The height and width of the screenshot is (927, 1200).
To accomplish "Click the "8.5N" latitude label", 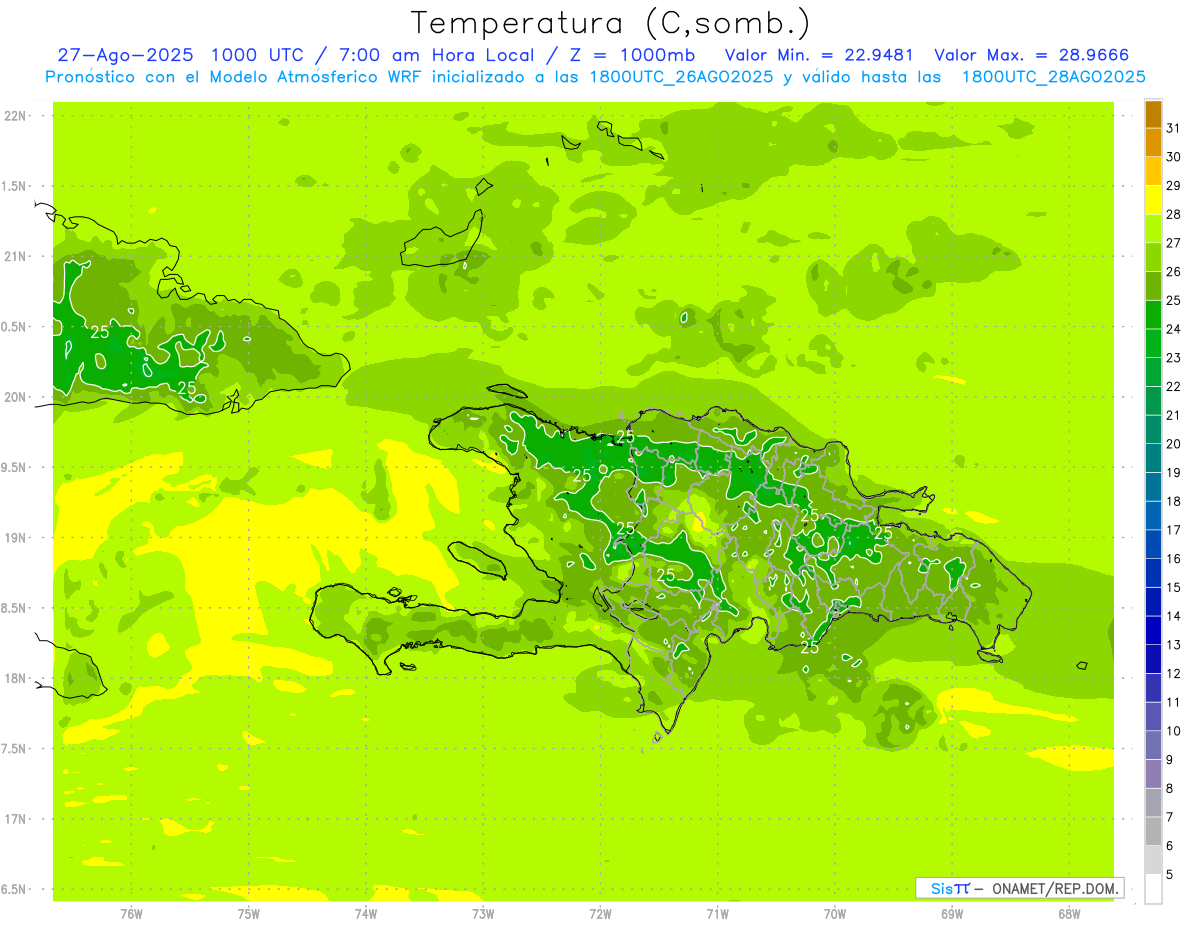I will point(15,608).
